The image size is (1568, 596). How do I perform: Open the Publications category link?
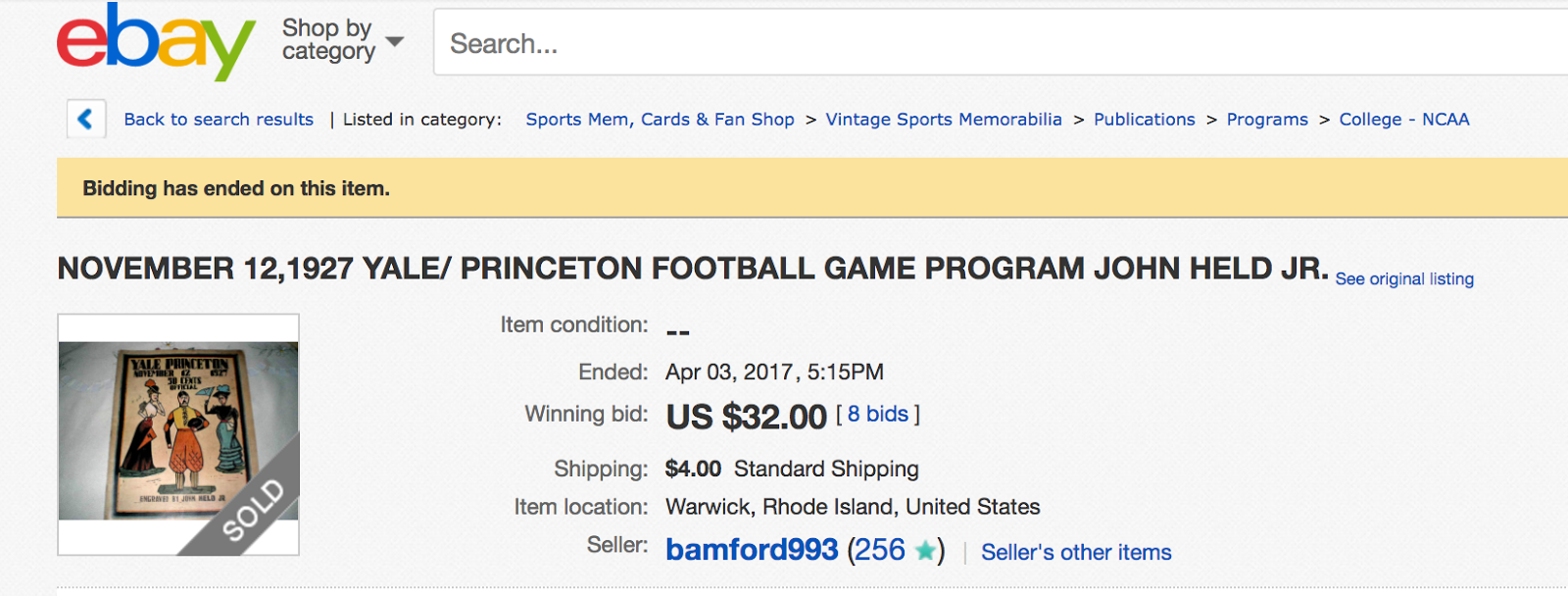[1144, 120]
